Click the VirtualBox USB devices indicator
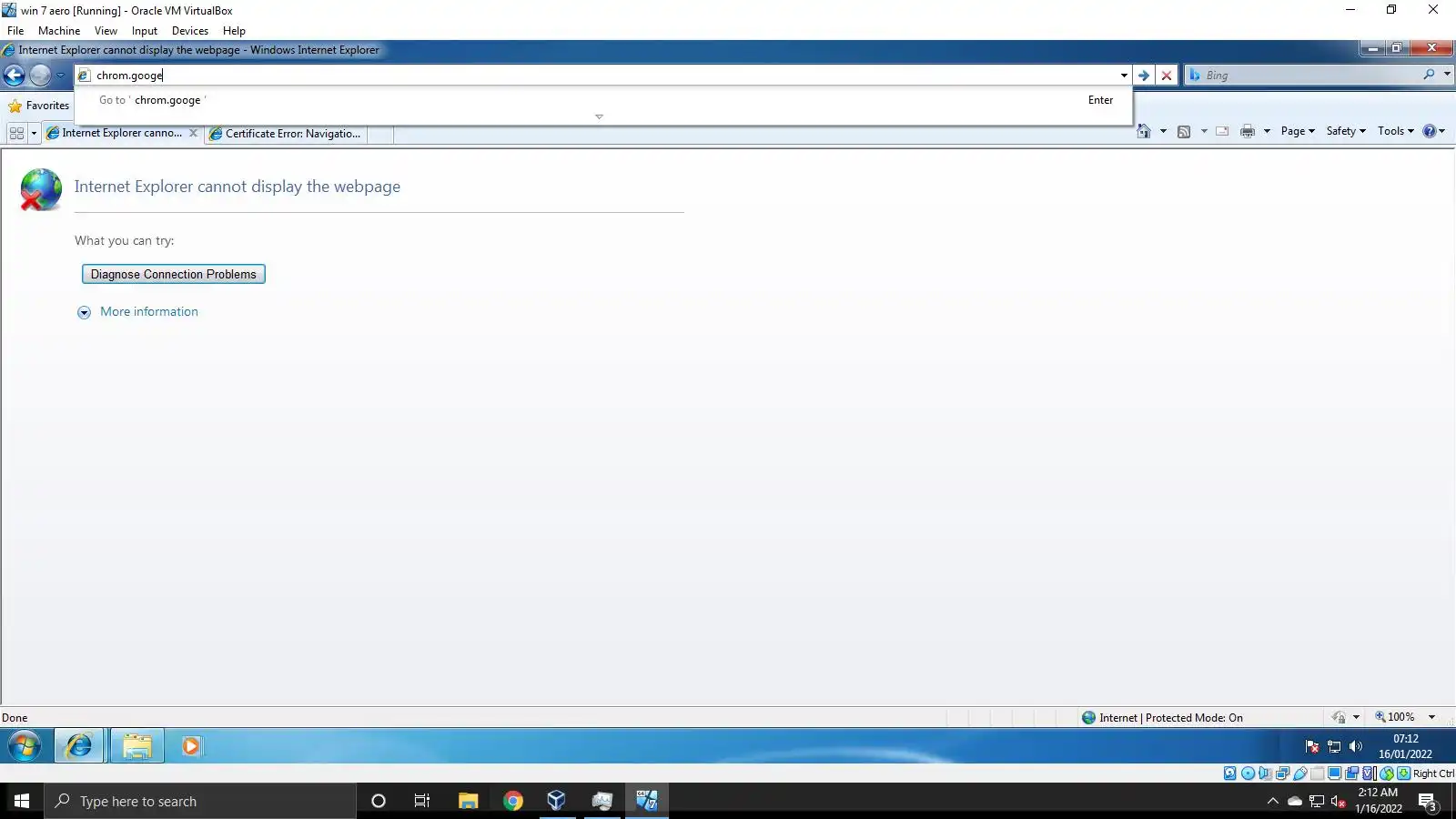The width and height of the screenshot is (1456, 819). click(1300, 773)
